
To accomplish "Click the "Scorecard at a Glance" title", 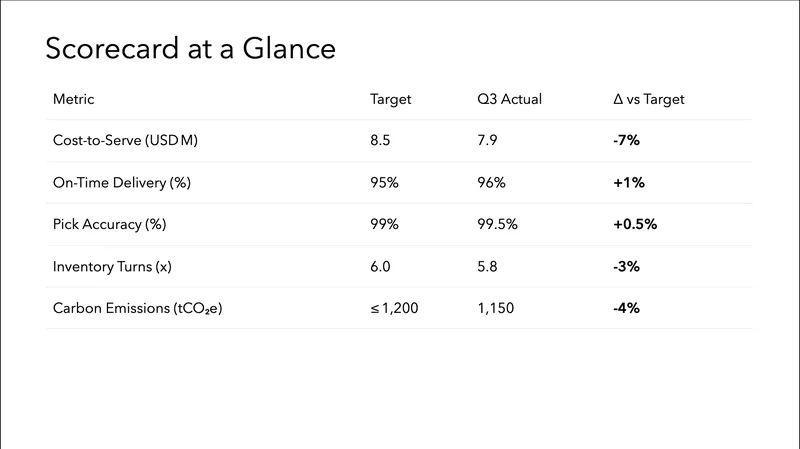I will point(190,48).
